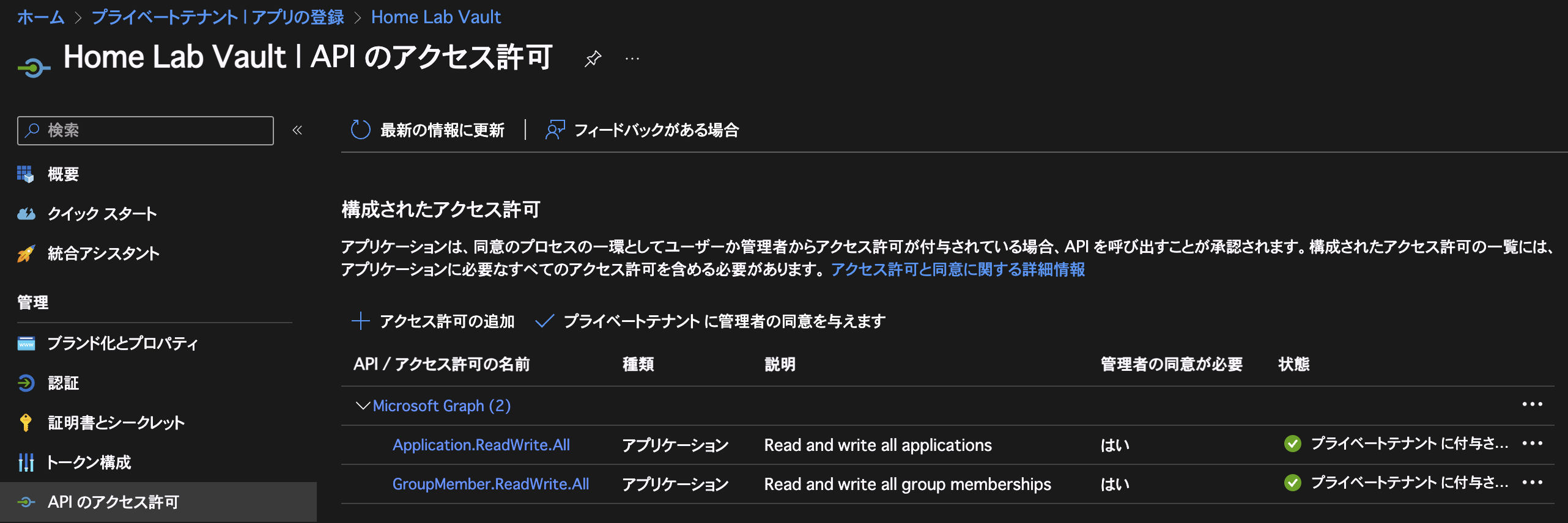Screen dimensions: 1568x523
Task: Open the Application.ReadWrite.All permission link
Action: pos(481,445)
